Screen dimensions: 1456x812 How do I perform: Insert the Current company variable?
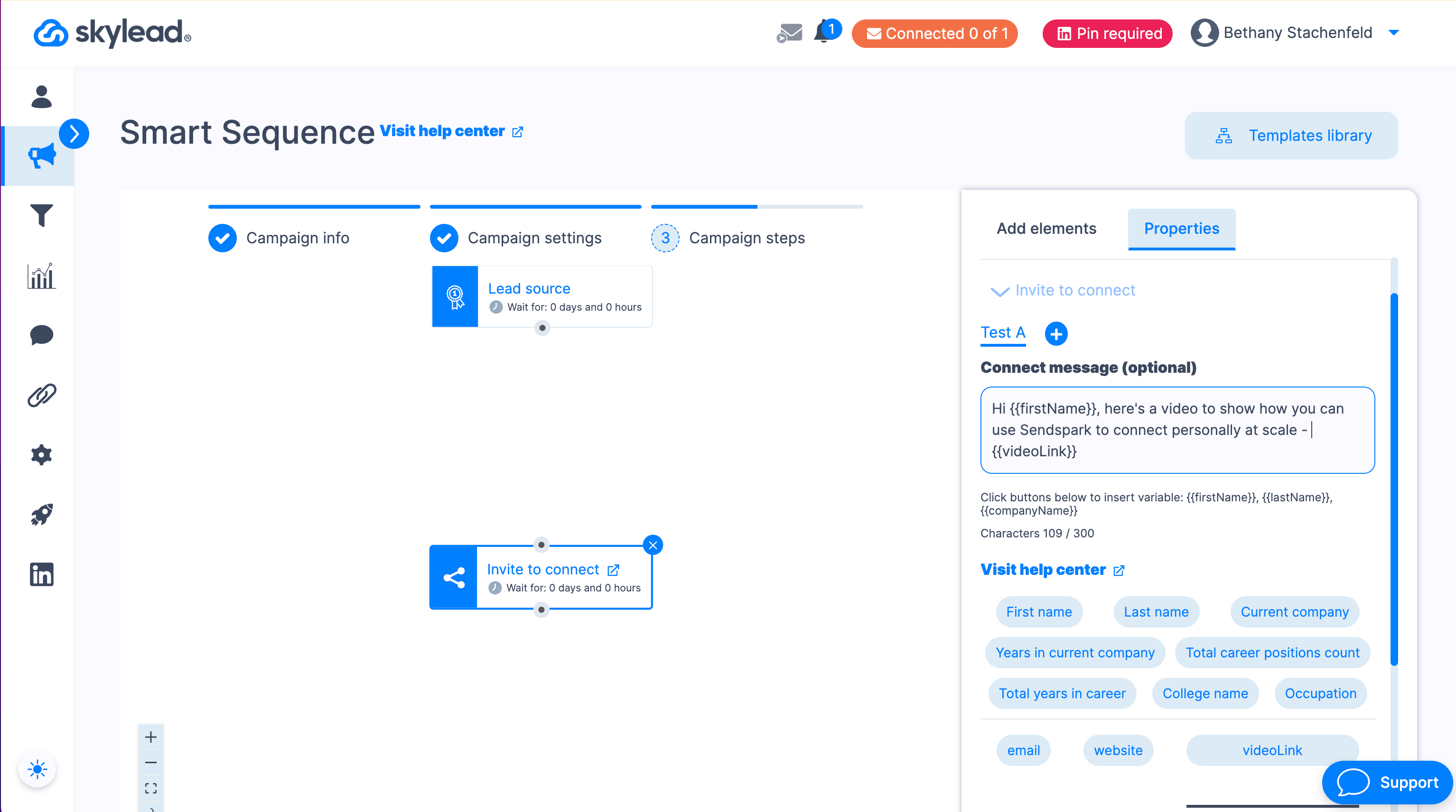(x=1294, y=612)
